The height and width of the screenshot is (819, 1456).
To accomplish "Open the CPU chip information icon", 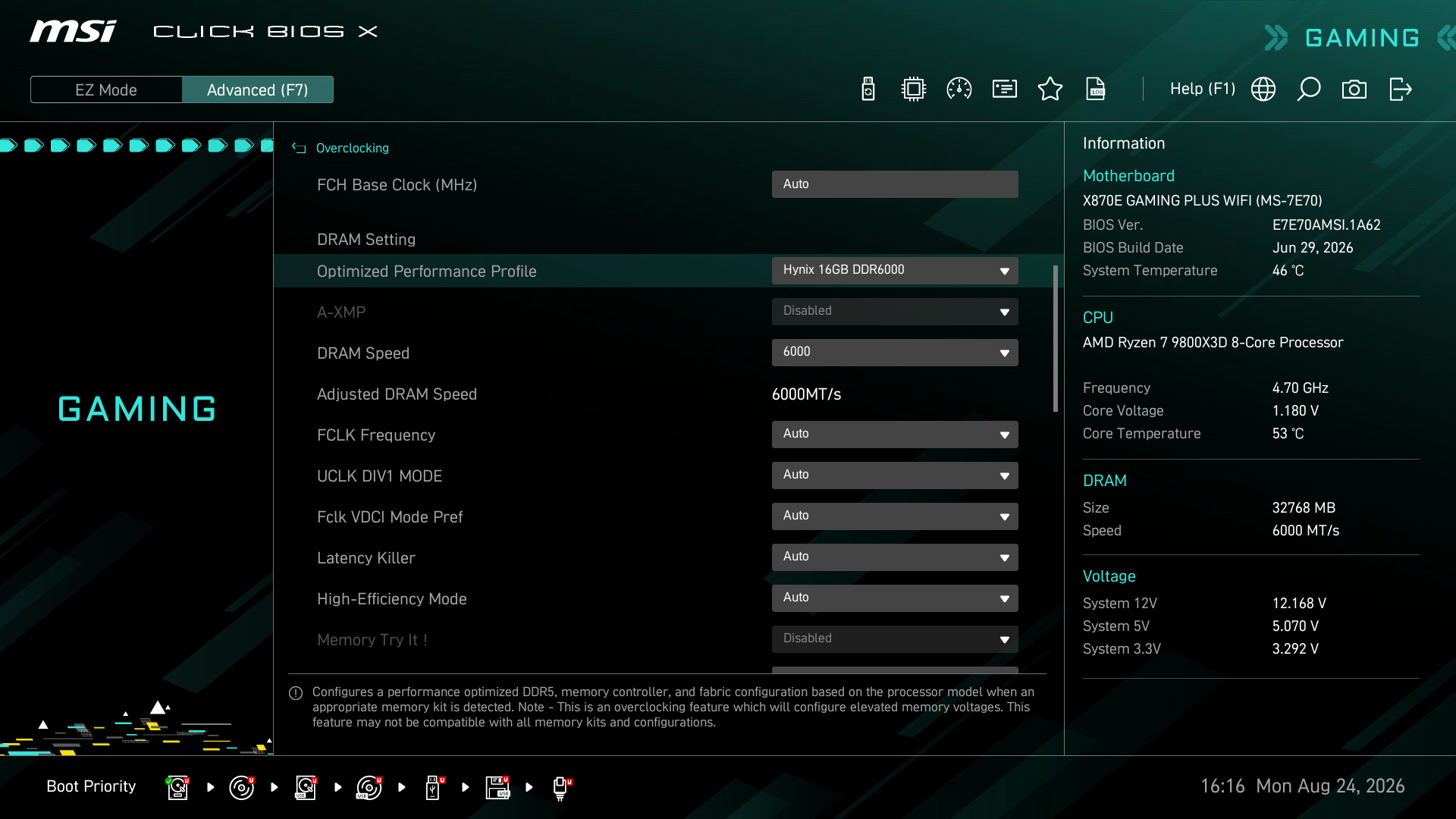I will (914, 89).
